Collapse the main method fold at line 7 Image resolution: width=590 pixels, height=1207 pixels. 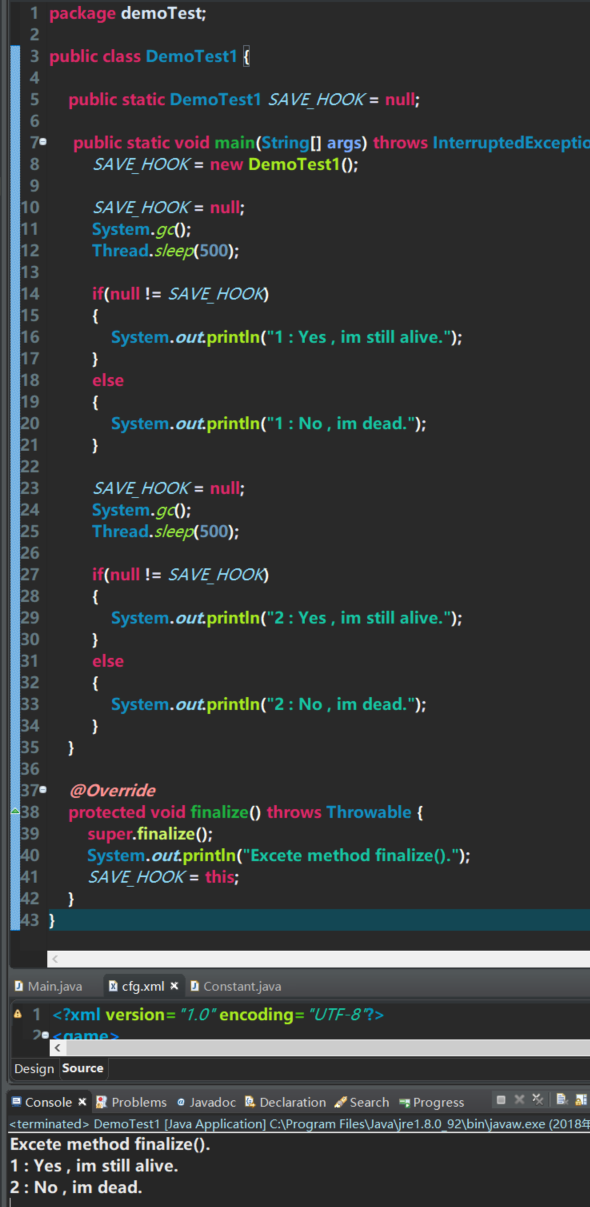pos(43,142)
